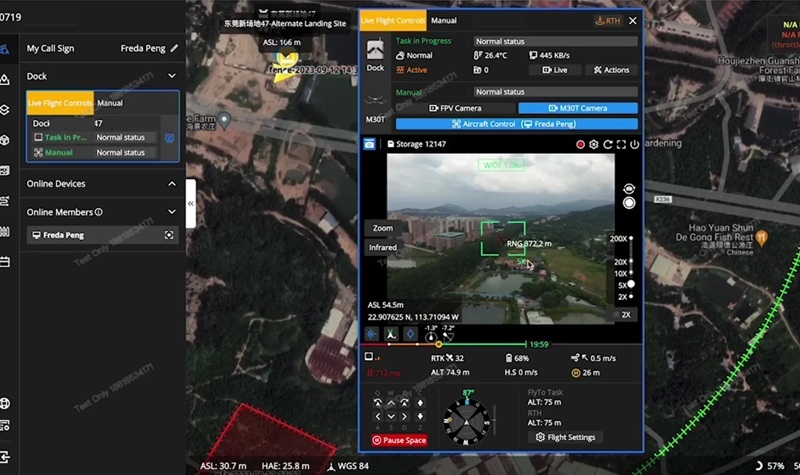This screenshot has height=475, width=800.
Task: Switch to Manual tab in flight panel
Action: 444,20
